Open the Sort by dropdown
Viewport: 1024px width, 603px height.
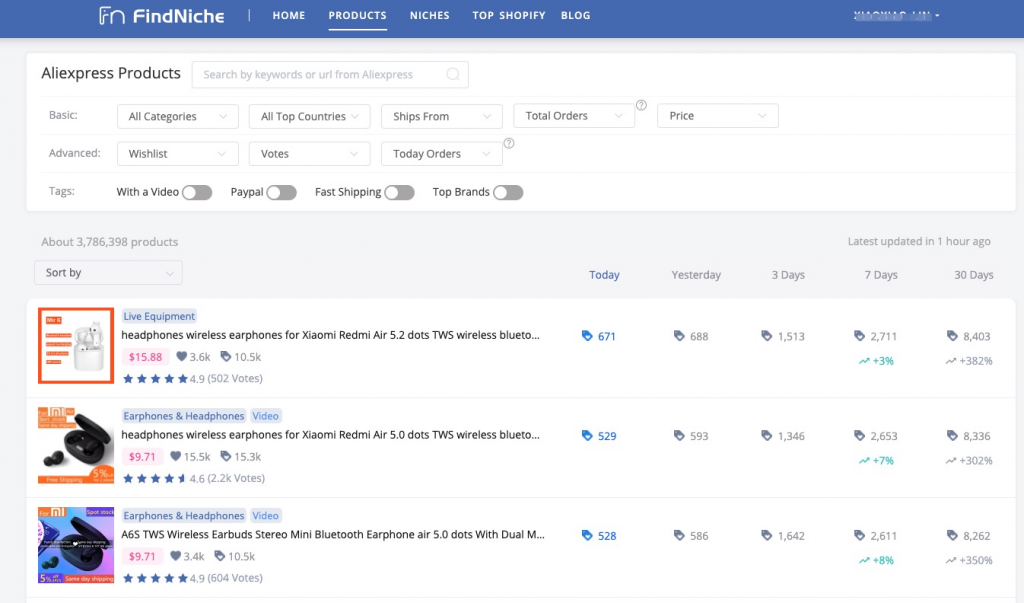click(108, 272)
